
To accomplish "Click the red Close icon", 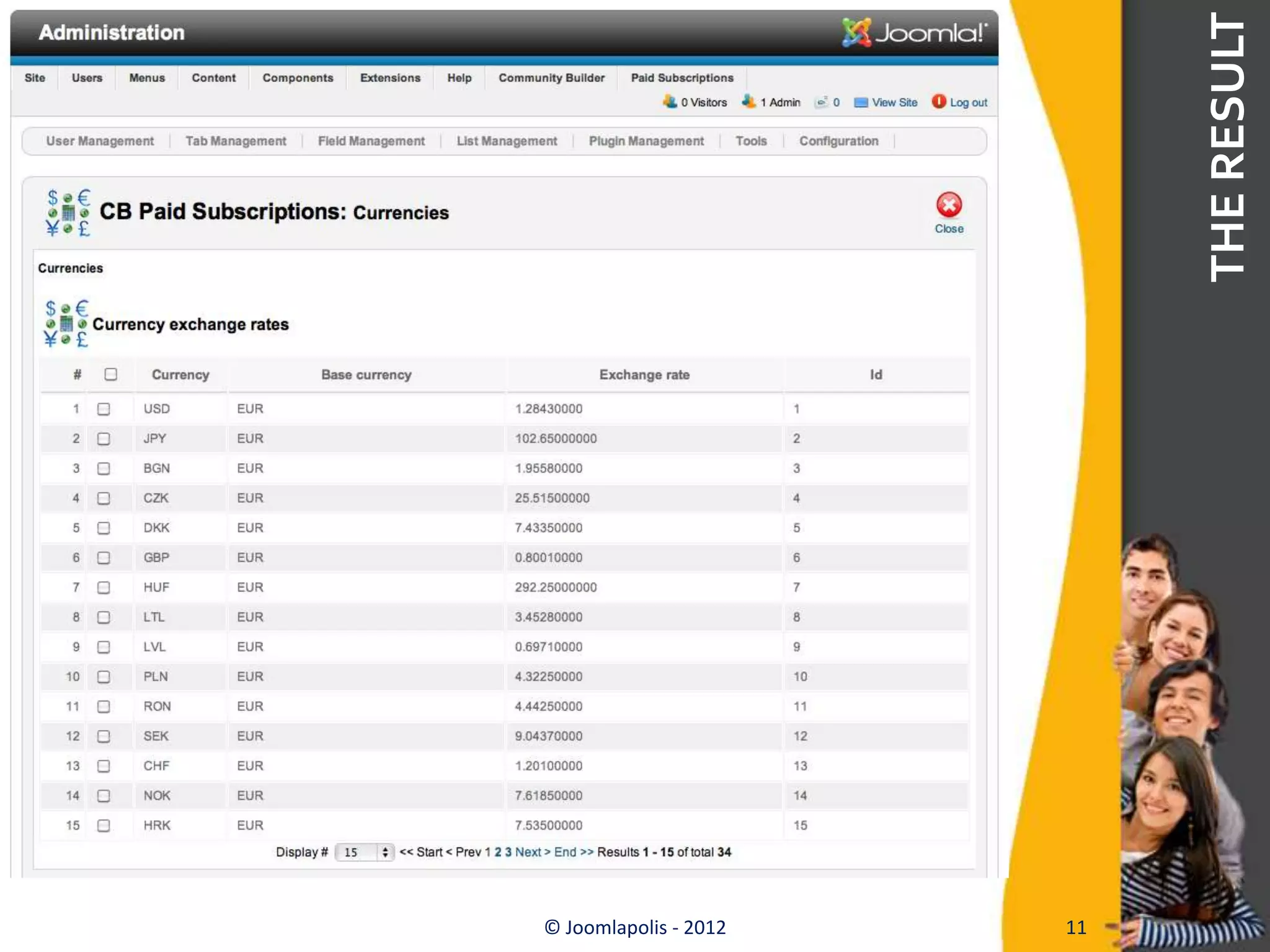I will coord(949,205).
